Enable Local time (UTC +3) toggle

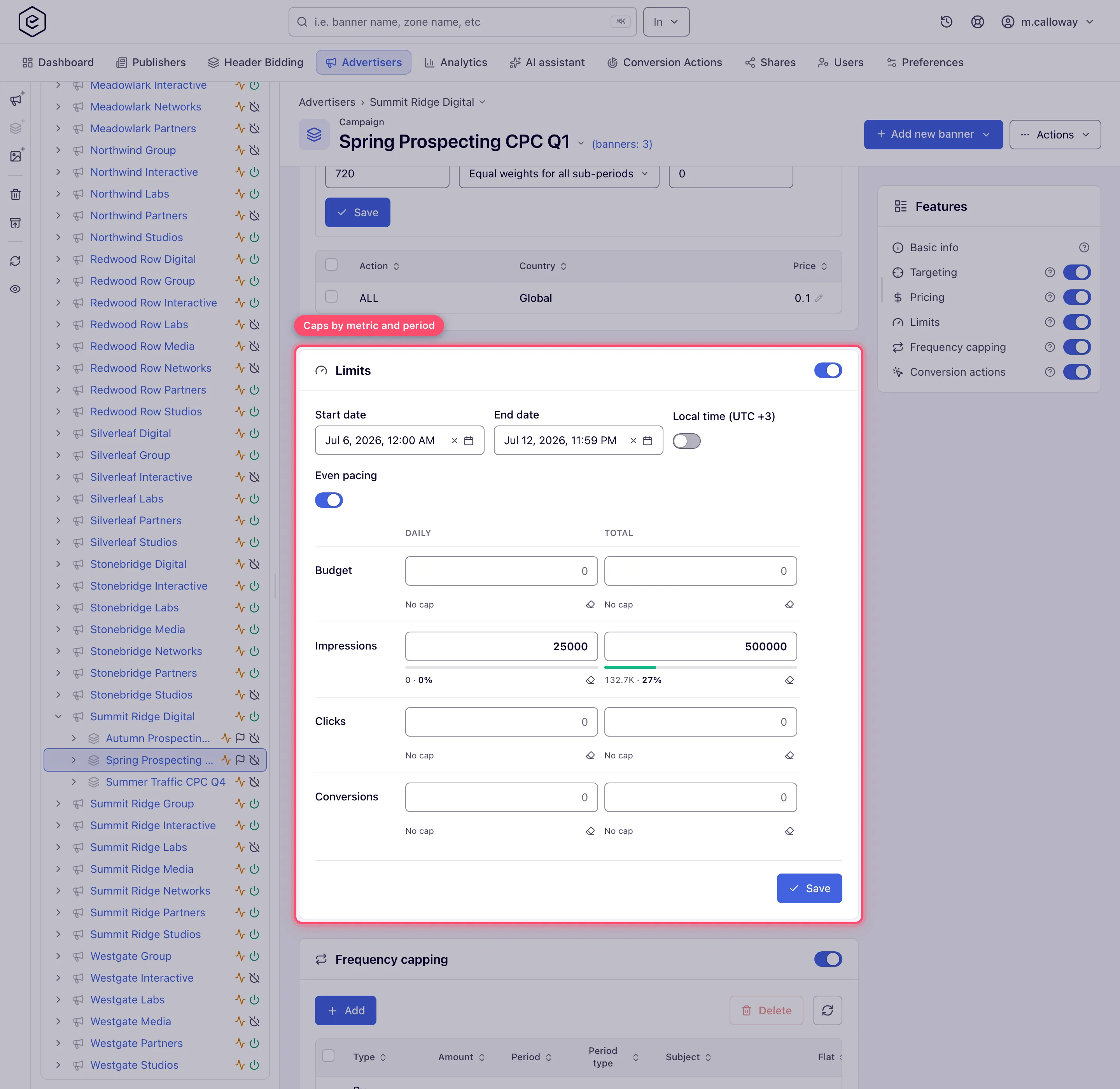[x=686, y=441]
